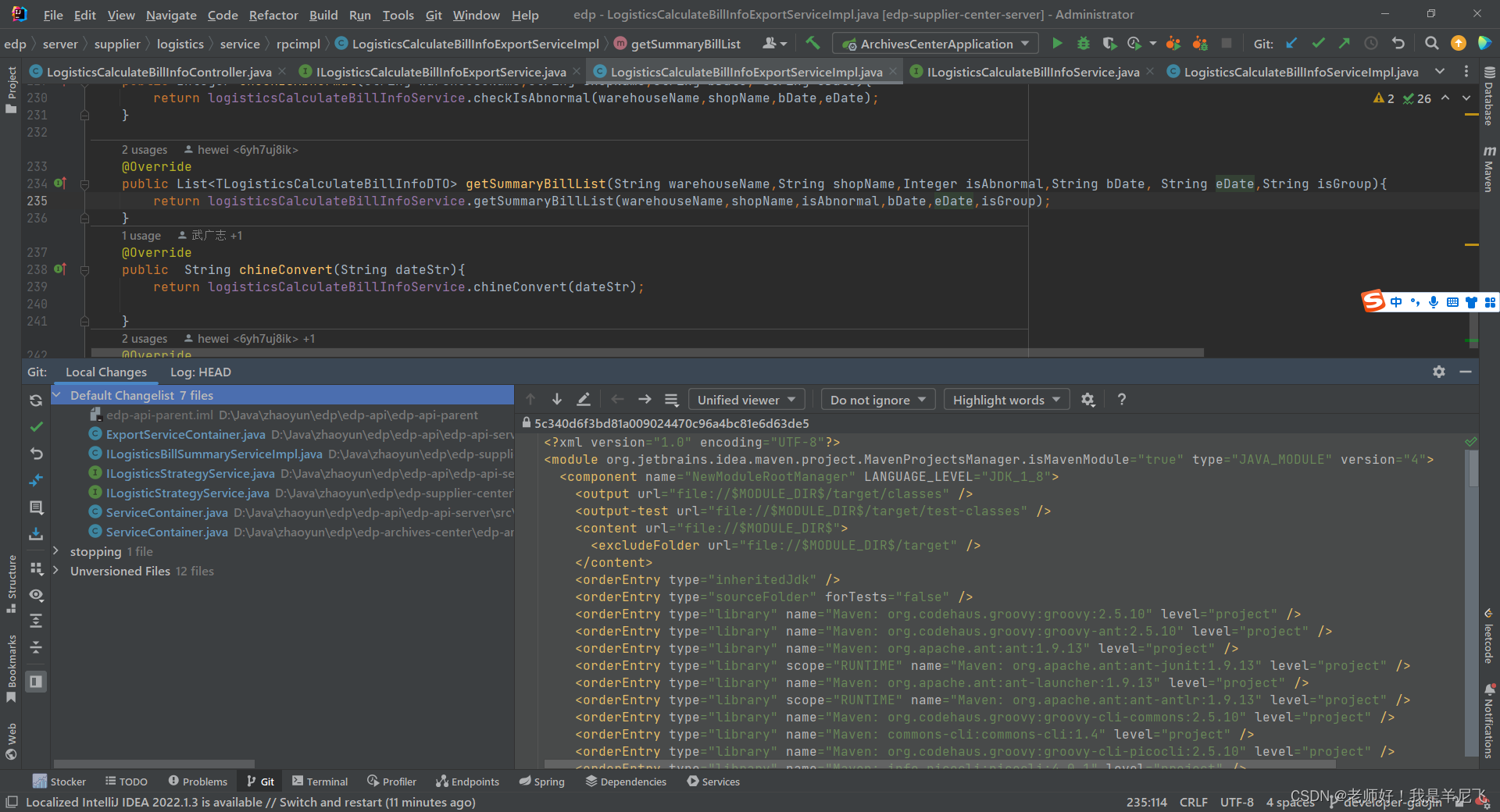Open the Do not ignore dropdown
The image size is (1500, 812).
pos(878,400)
